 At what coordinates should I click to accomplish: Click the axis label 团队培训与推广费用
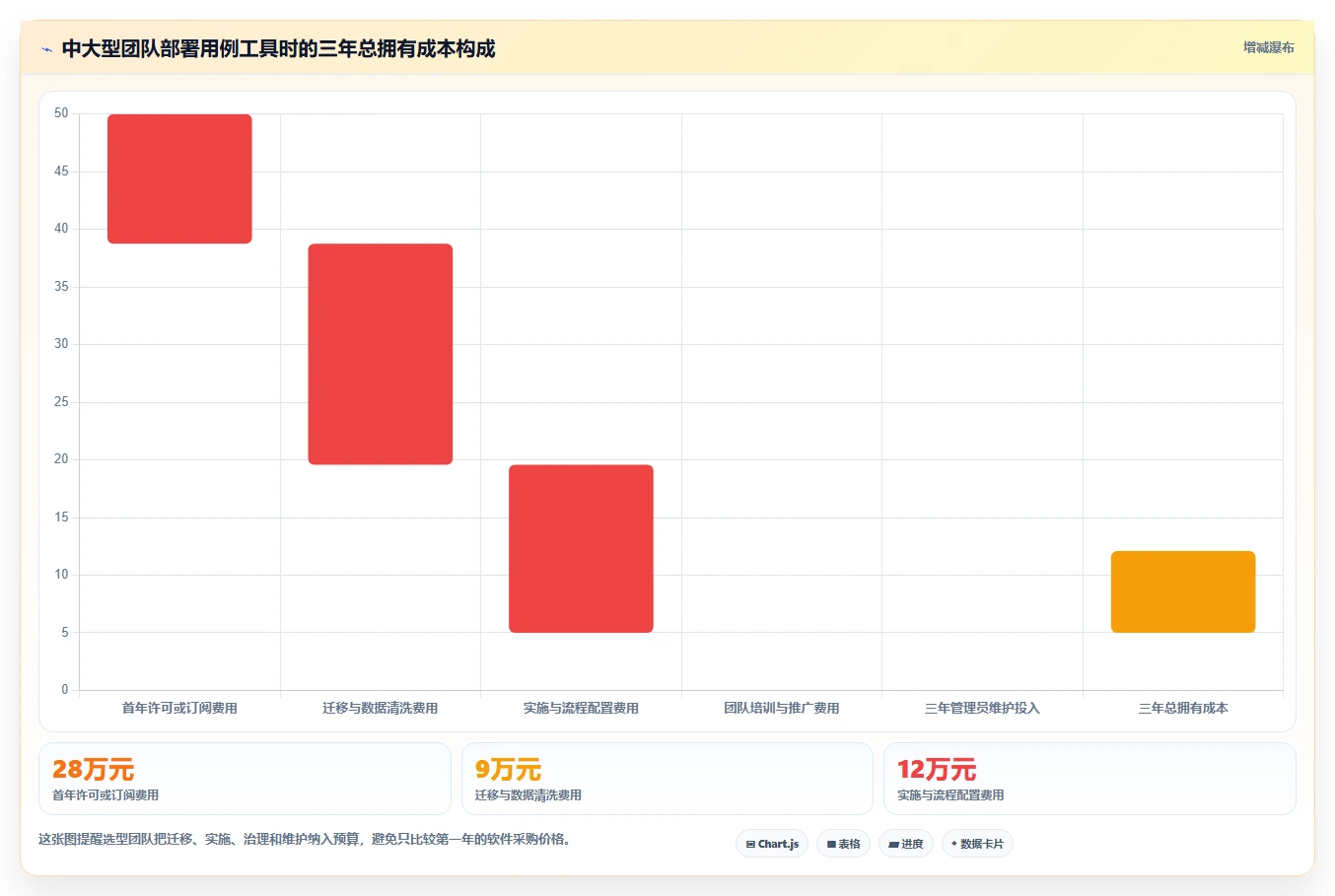coord(782,708)
